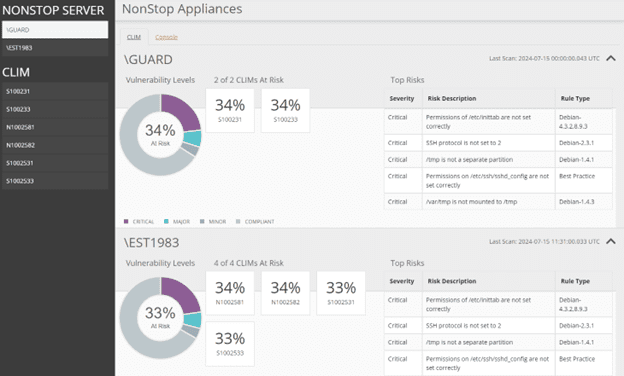624x376 pixels.
Task: Sort \EST1983 table by Severity header
Action: coord(402,281)
